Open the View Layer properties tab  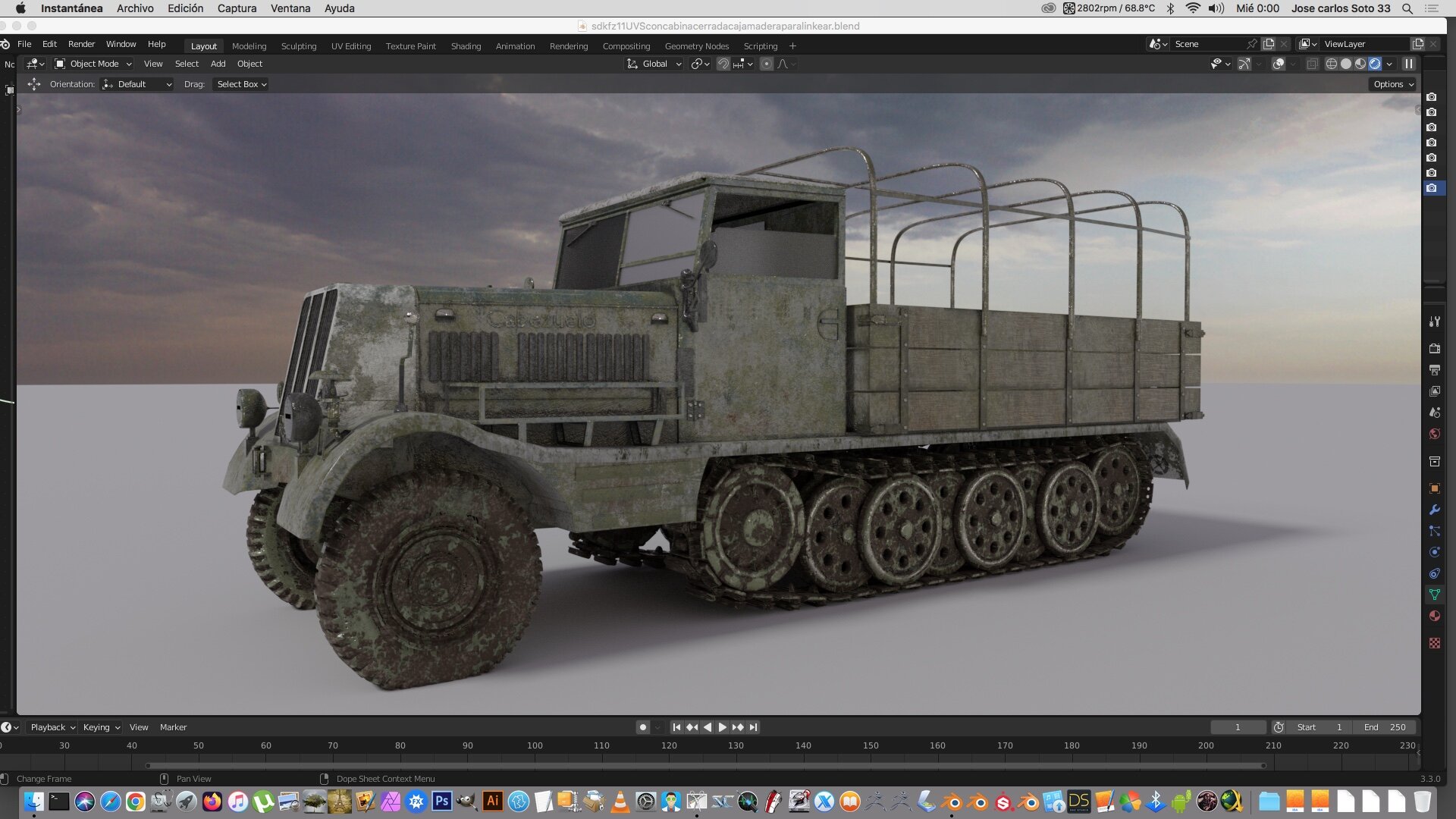click(x=1434, y=391)
